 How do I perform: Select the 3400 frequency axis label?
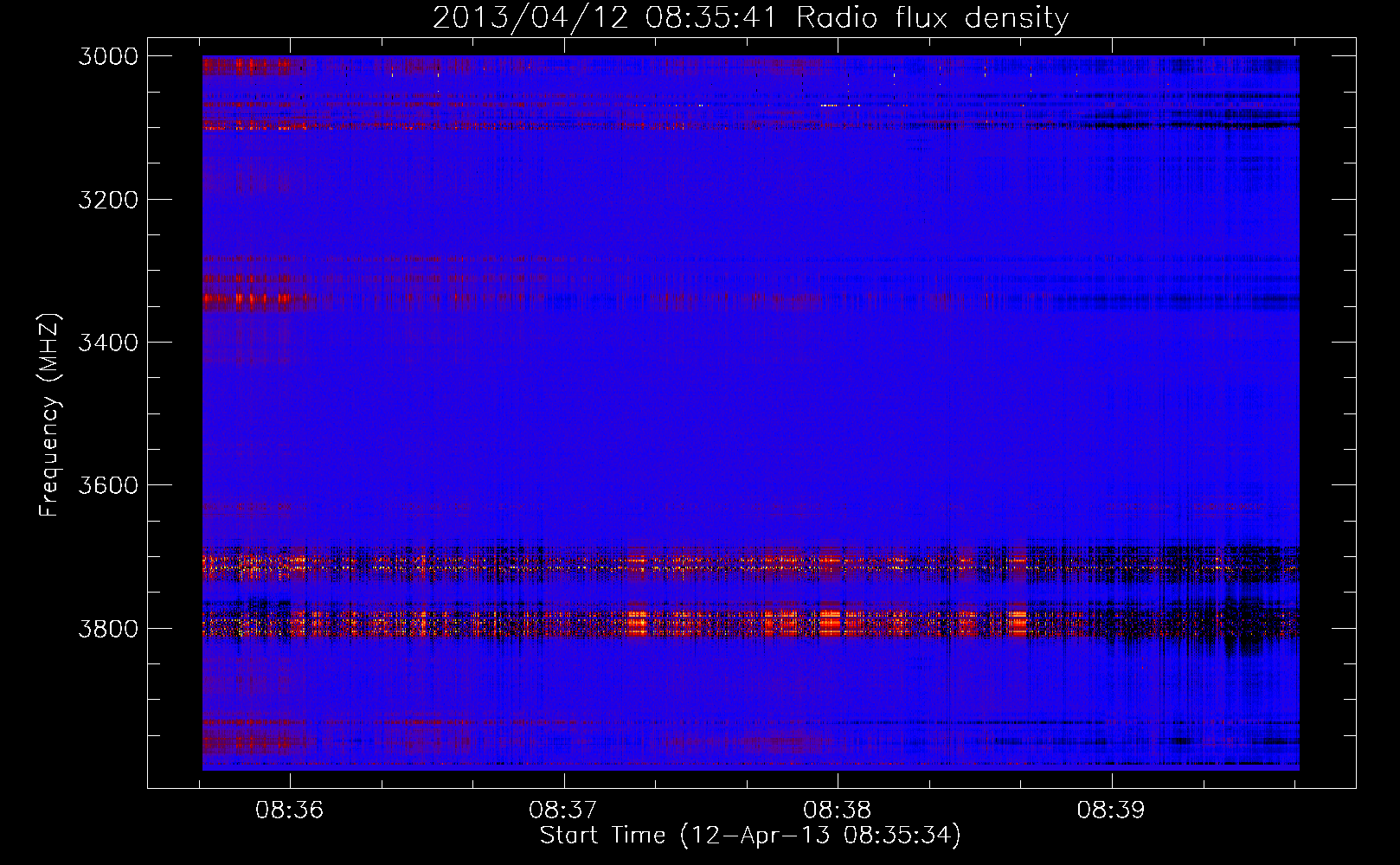[108, 343]
